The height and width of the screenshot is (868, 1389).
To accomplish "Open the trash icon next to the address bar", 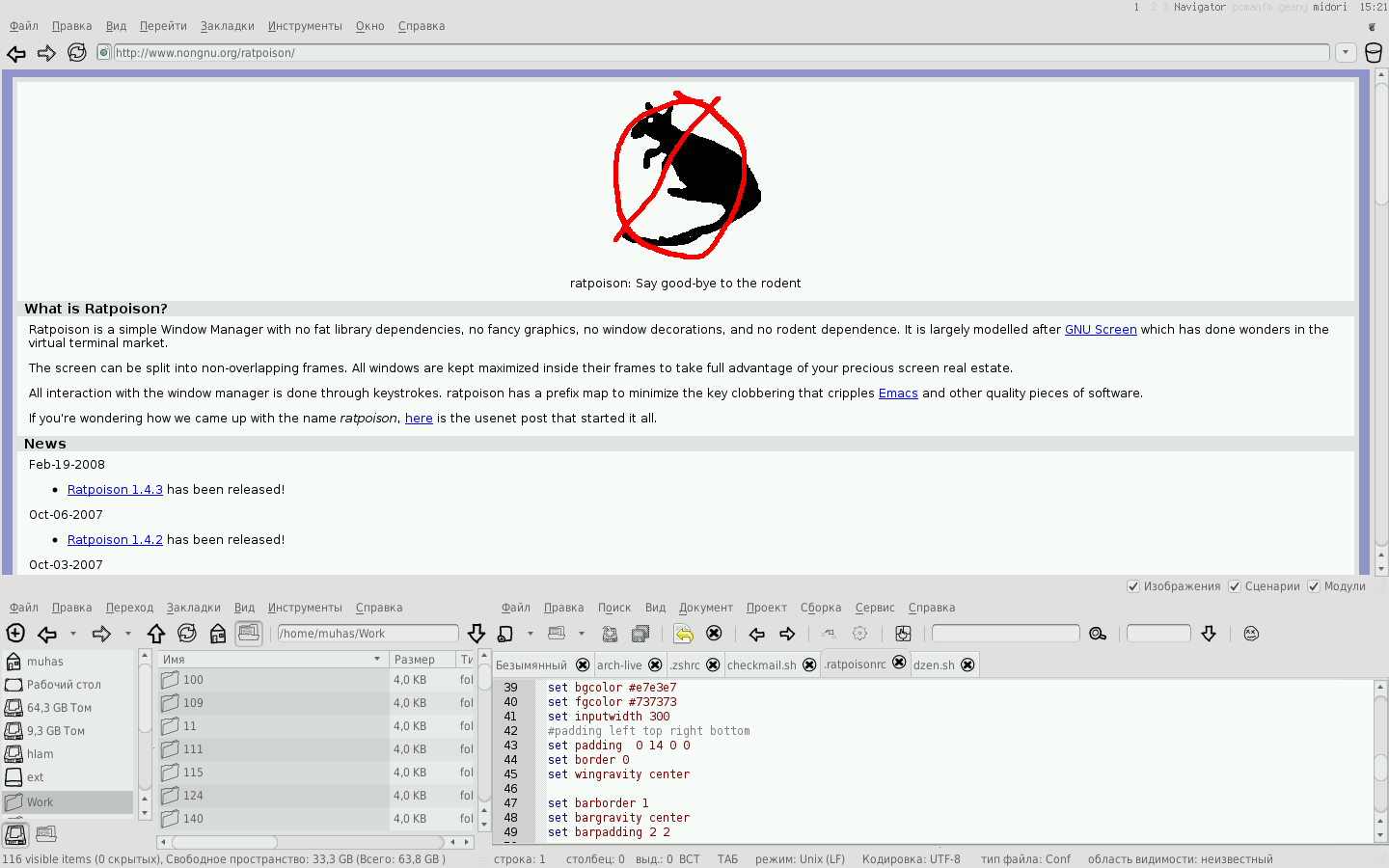I will pos(1374,53).
